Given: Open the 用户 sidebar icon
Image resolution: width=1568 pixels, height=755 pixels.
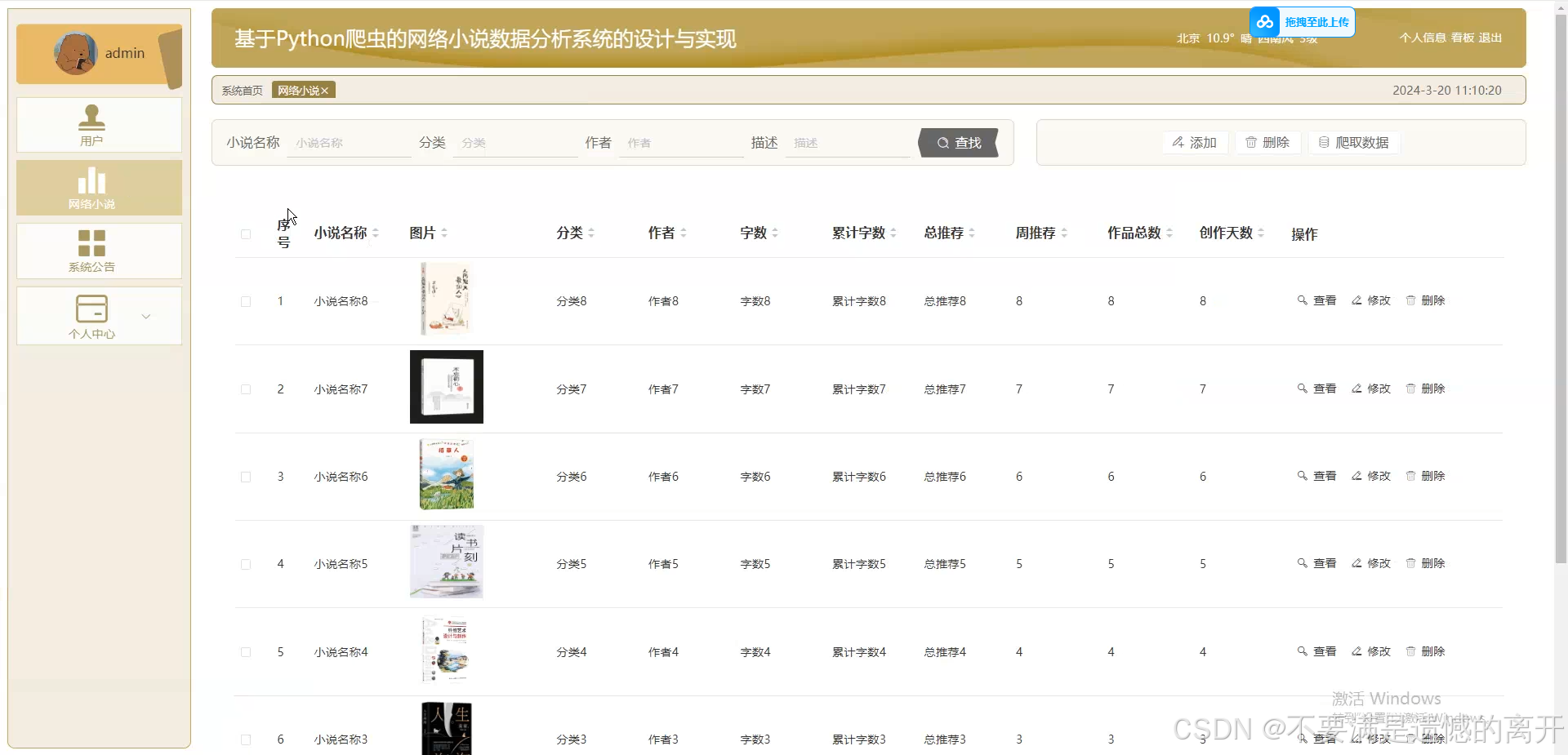Looking at the screenshot, I should click(91, 117).
